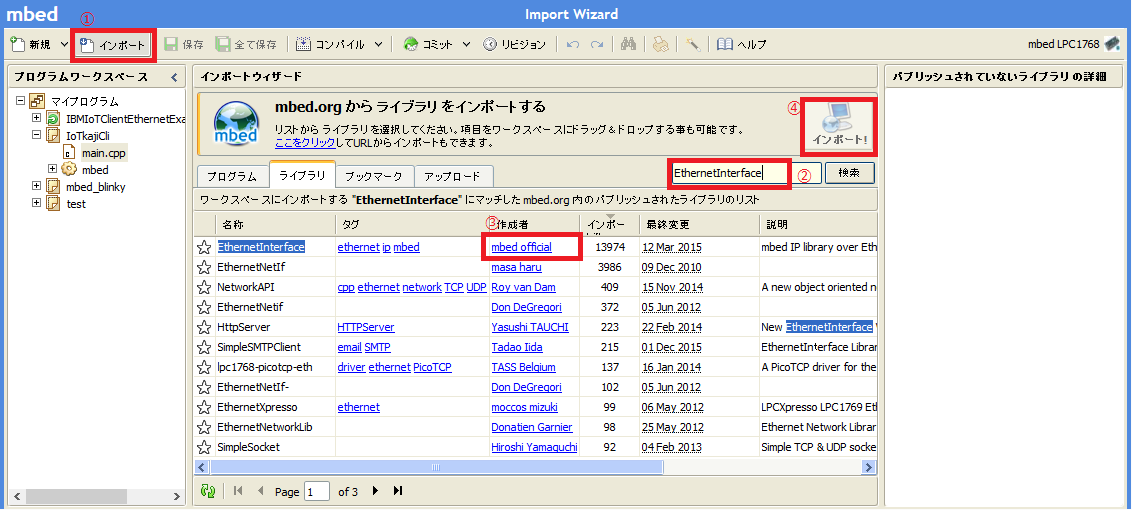Viewport: 1132px width, 510px height.
Task: Open the コミット dropdown arrow
Action: 466,45
